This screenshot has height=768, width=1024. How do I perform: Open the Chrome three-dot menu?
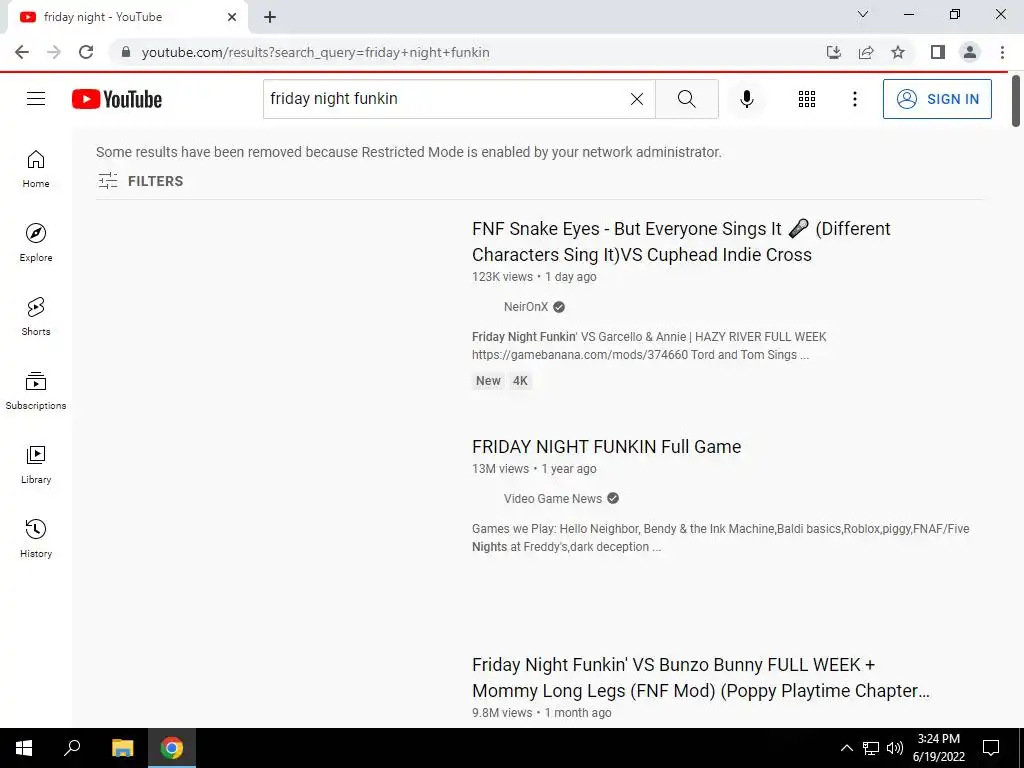tap(1002, 52)
